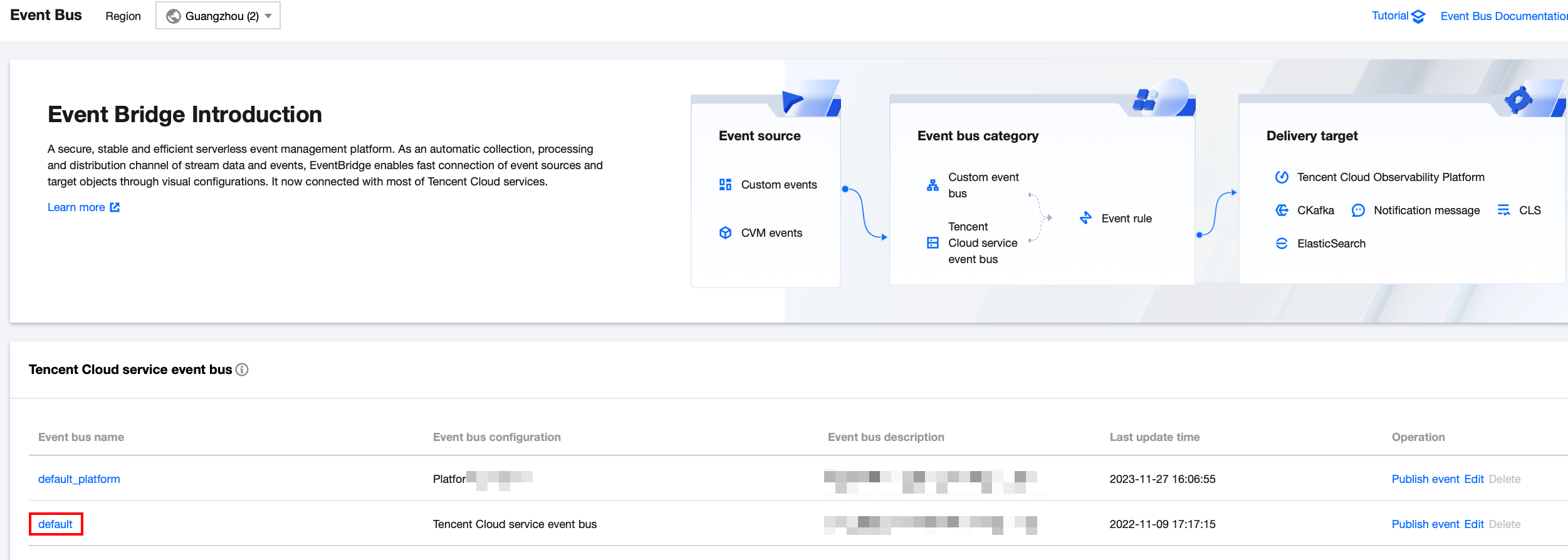Image resolution: width=1568 pixels, height=560 pixels.
Task: Open Event Bus Documentation link
Action: pos(1503,16)
